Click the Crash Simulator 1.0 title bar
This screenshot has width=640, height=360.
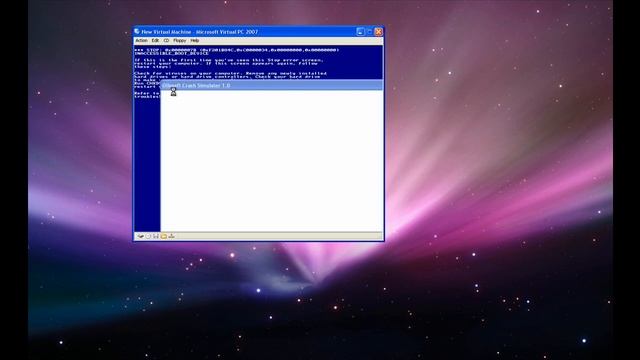[x=271, y=85]
